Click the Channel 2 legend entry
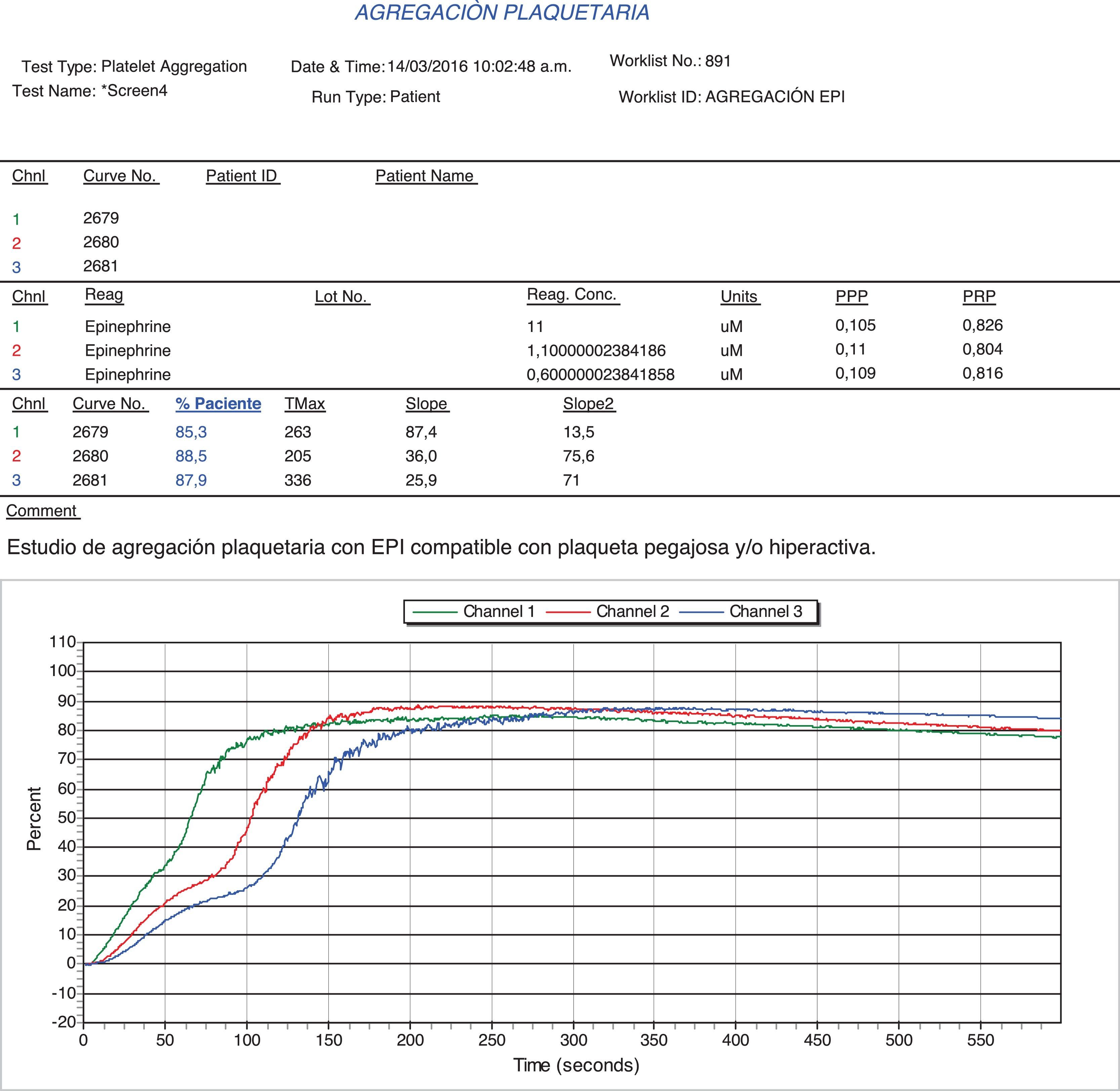 pyautogui.click(x=632, y=612)
